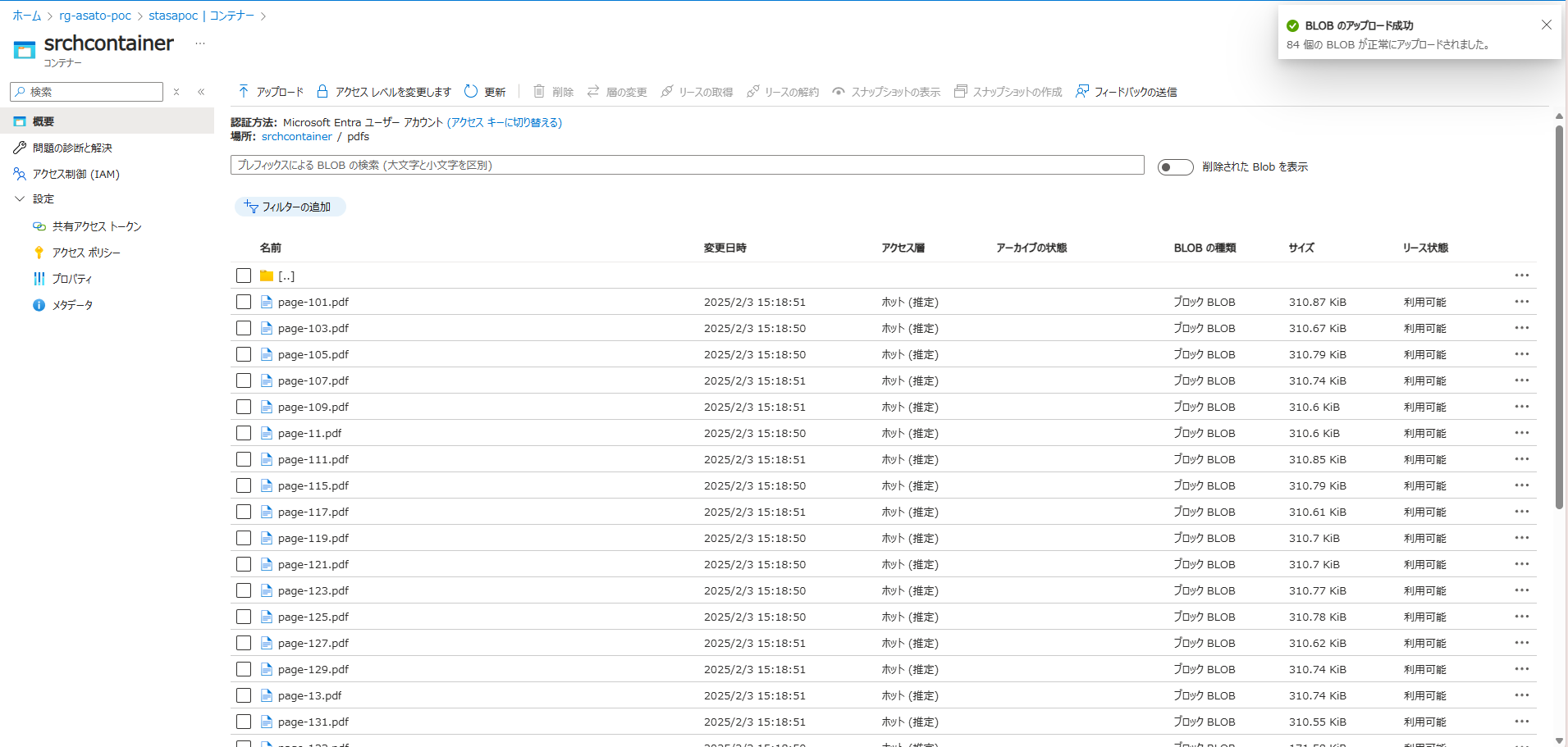The image size is (1568, 747).
Task: Collapse the left sidebar with the chevron
Action: point(201,91)
